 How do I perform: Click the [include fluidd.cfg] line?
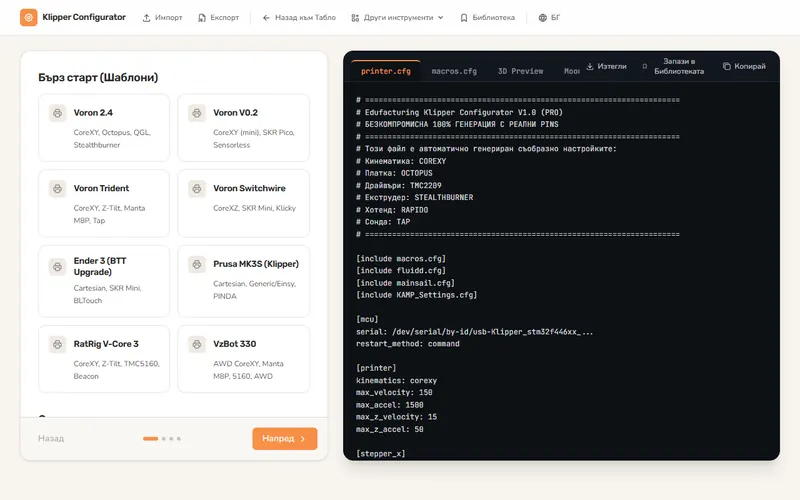click(401, 271)
